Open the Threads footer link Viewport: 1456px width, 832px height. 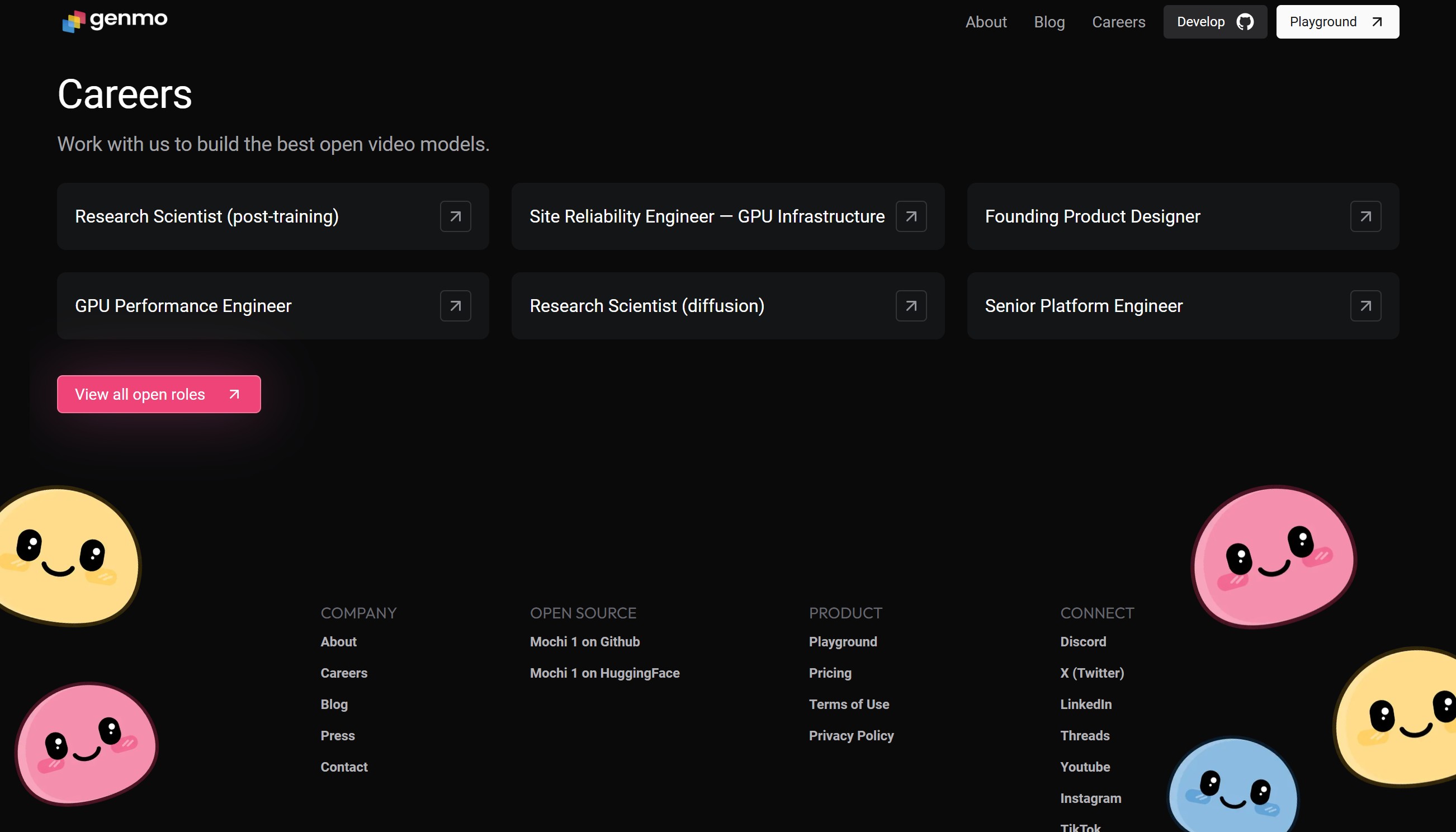click(x=1085, y=735)
